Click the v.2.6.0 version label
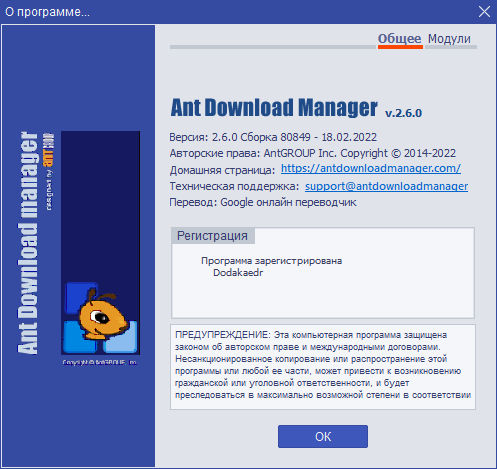 [x=403, y=113]
